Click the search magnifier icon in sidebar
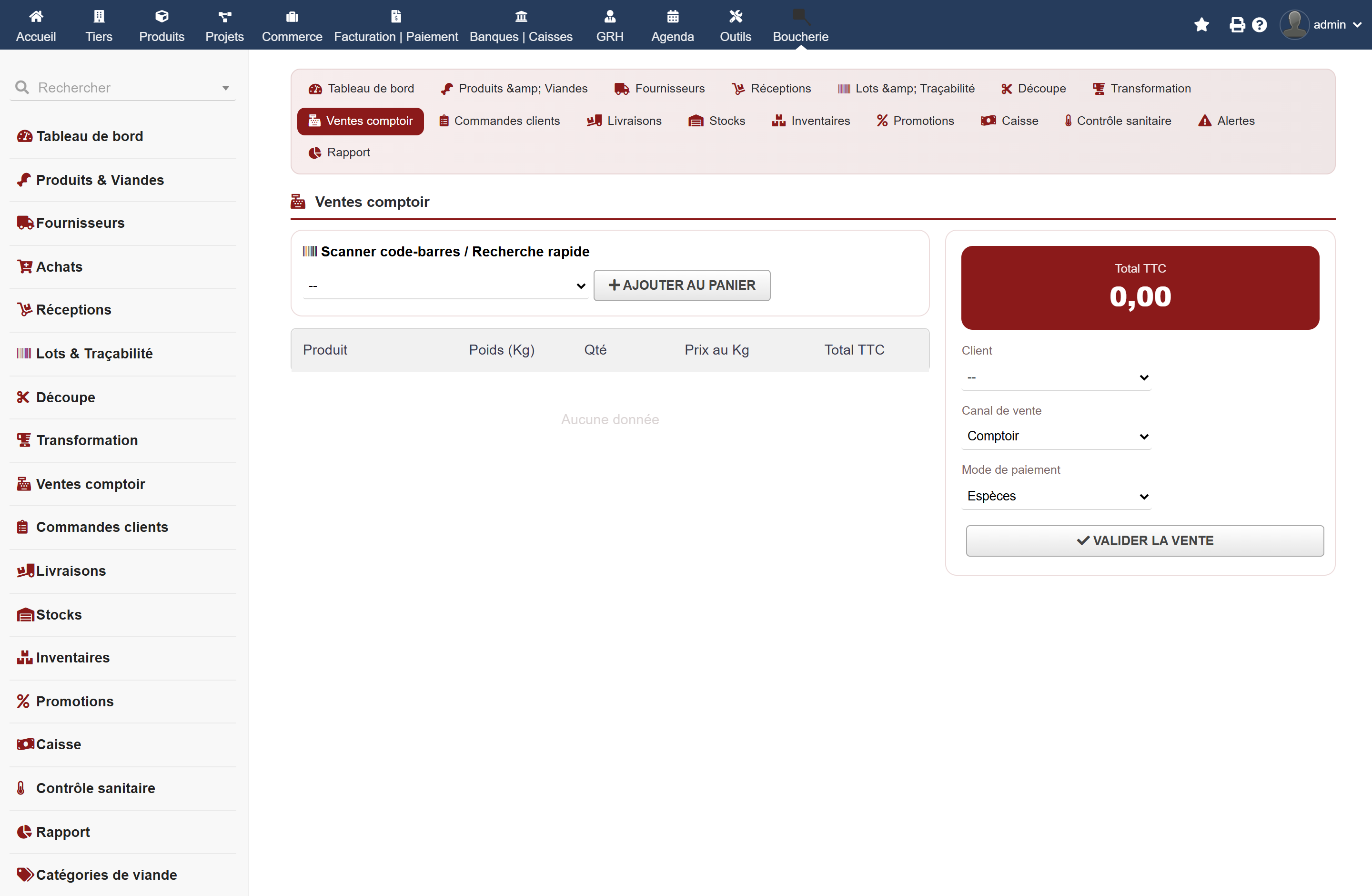This screenshot has height=896, width=1372. click(22, 87)
